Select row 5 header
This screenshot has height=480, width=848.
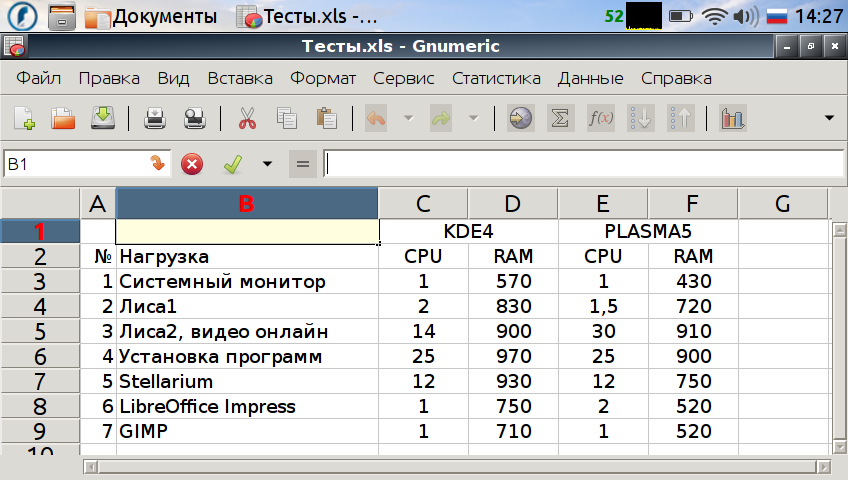coord(40,331)
